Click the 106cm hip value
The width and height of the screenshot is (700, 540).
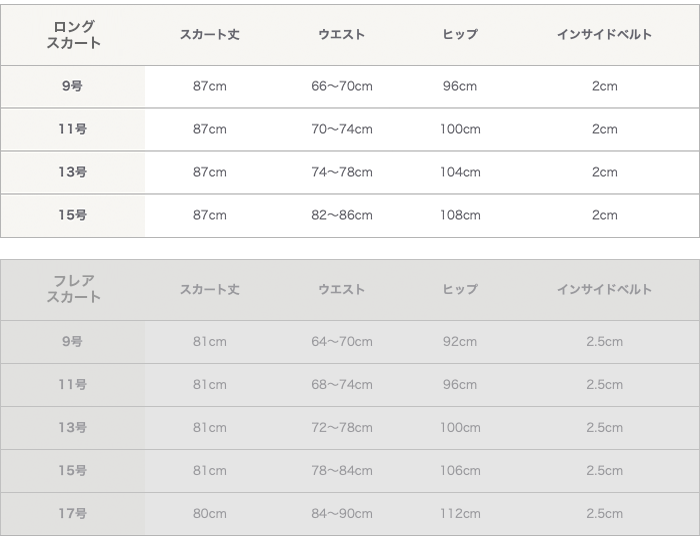460,470
